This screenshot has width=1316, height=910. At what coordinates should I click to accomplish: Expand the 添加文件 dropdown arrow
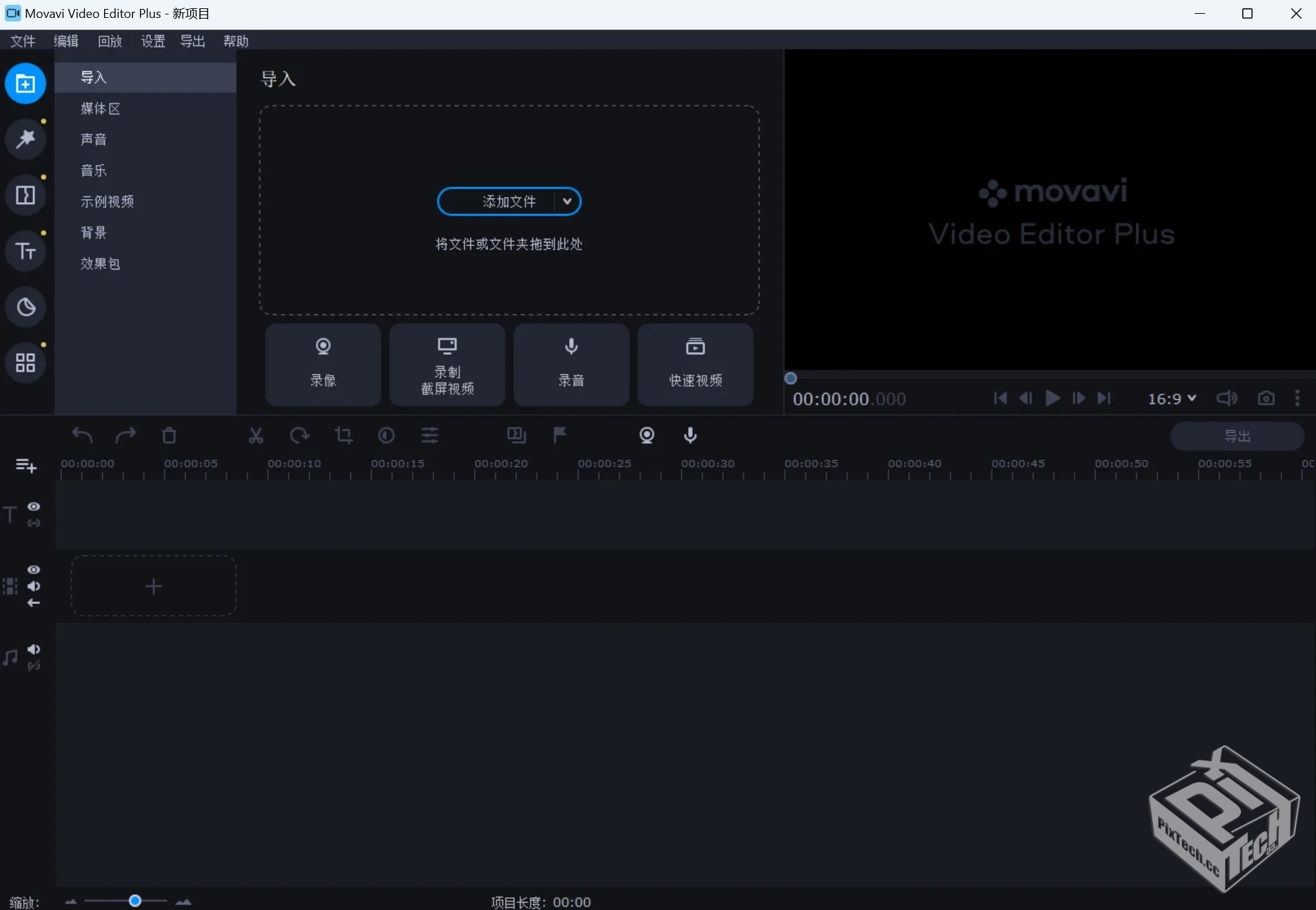point(567,201)
